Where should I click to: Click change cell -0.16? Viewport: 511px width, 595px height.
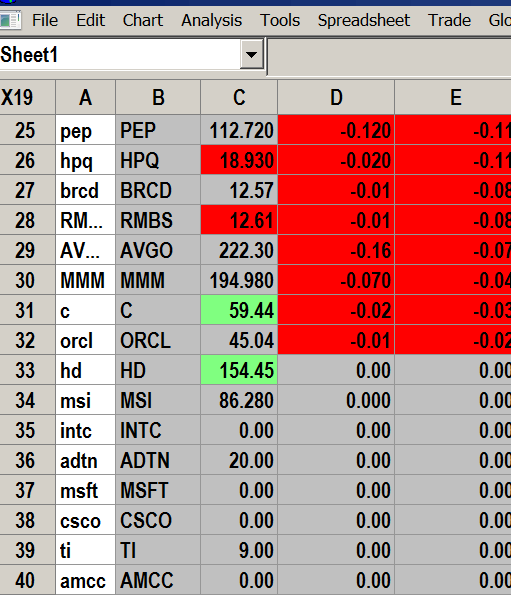tap(336, 250)
